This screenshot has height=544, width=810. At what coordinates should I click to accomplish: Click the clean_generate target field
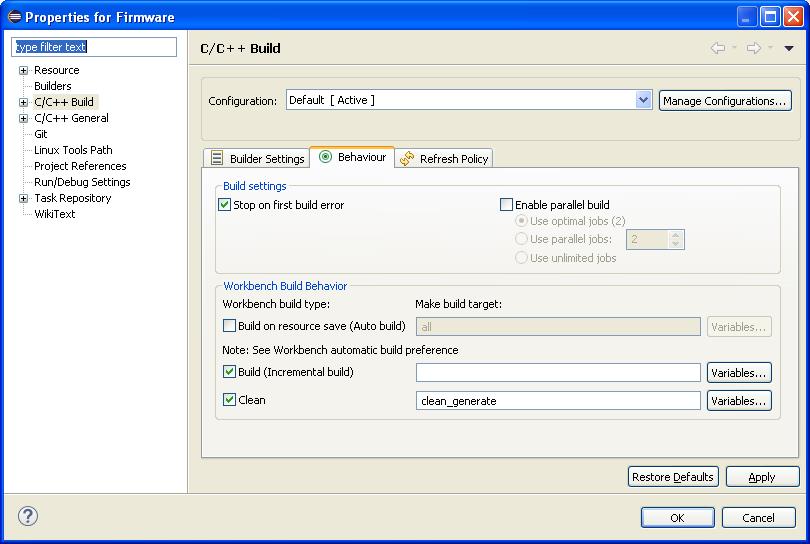click(x=558, y=401)
